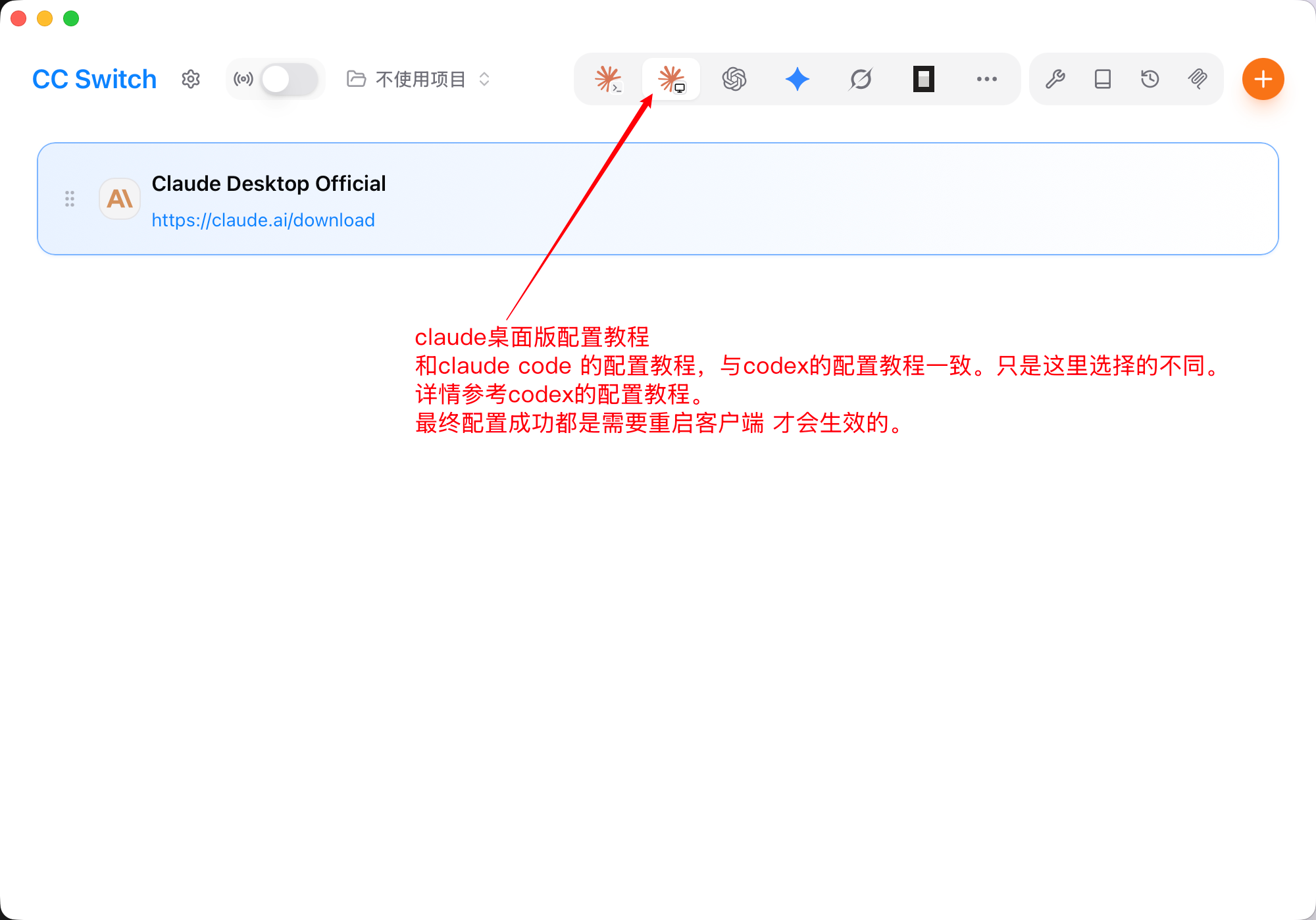Click the broadcast signal icon
Viewport: 1316px width, 920px height.
[x=243, y=79]
